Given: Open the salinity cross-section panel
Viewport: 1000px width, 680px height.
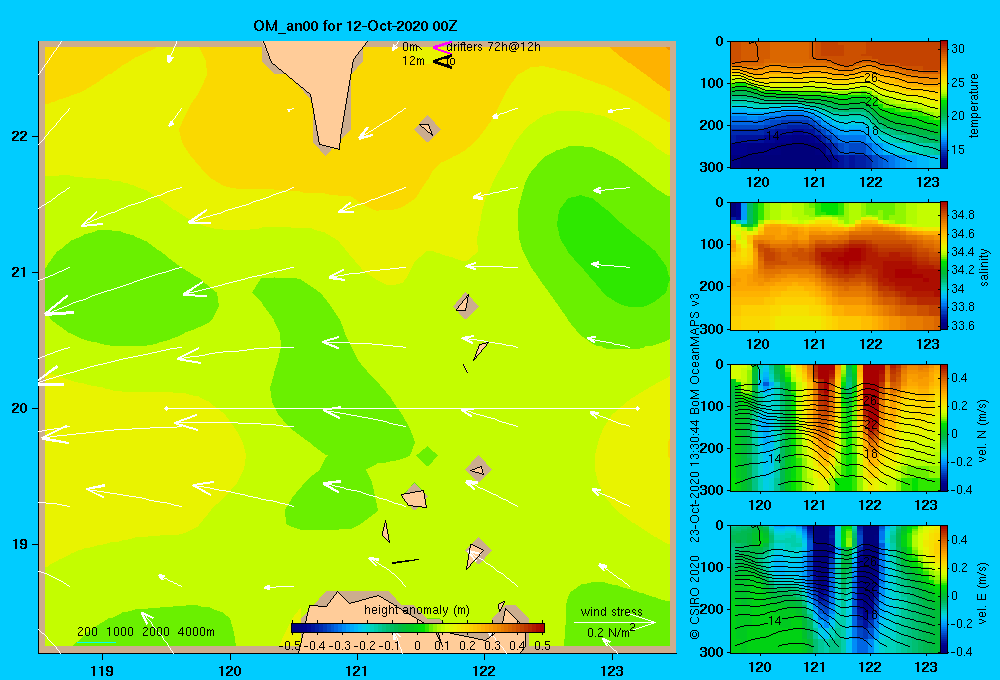Looking at the screenshot, I should point(834,266).
